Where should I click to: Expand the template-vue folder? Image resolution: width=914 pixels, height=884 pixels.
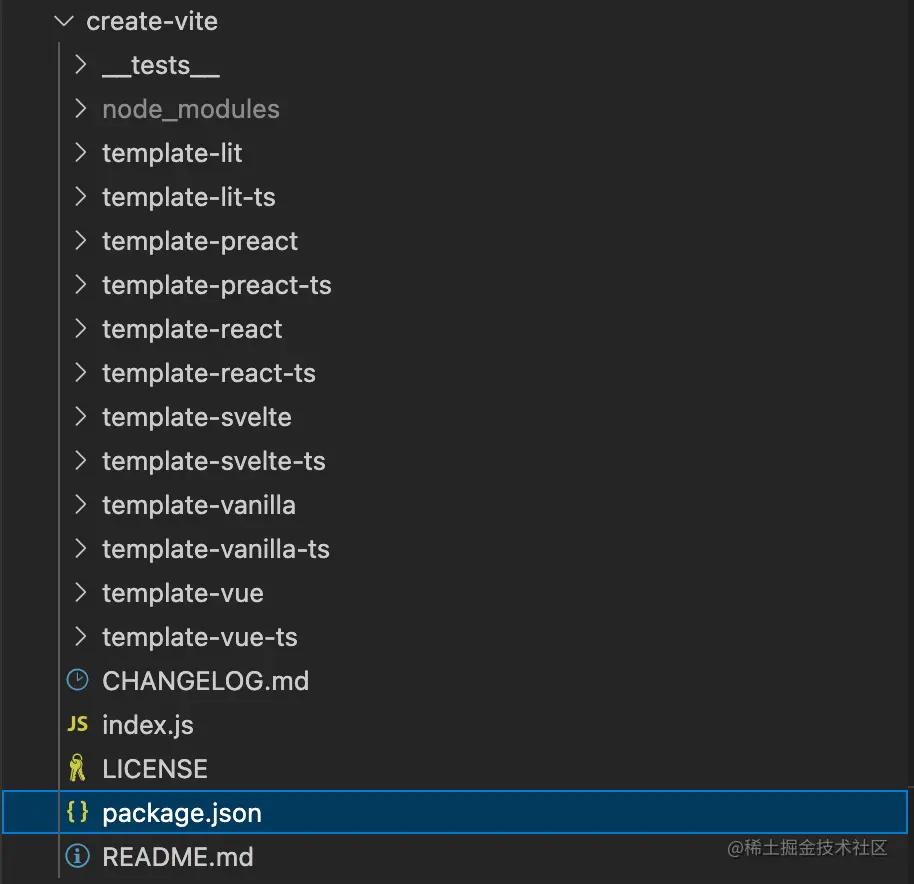tap(182, 593)
